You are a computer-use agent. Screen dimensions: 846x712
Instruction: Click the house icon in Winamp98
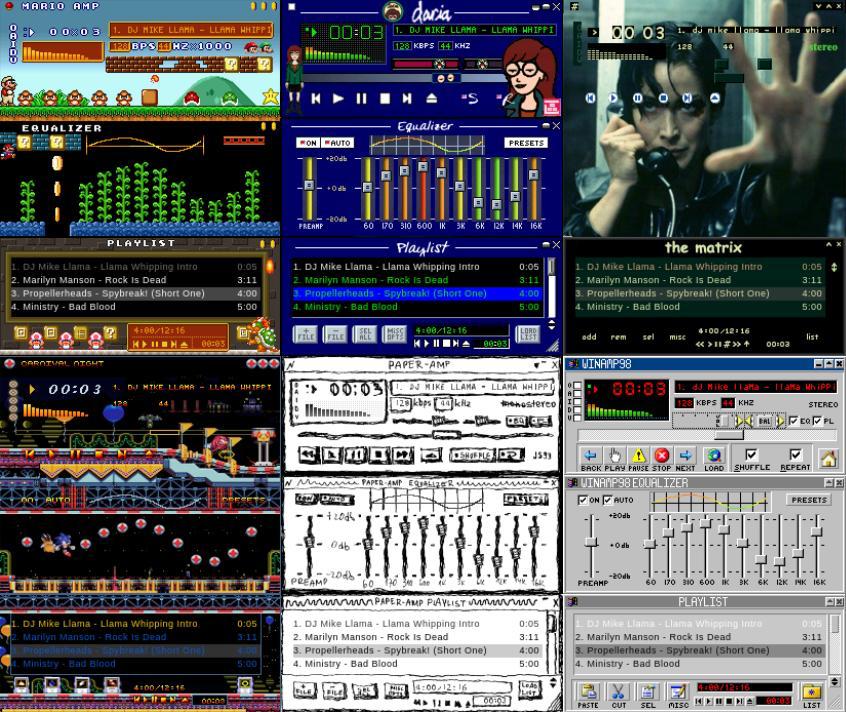click(x=828, y=458)
